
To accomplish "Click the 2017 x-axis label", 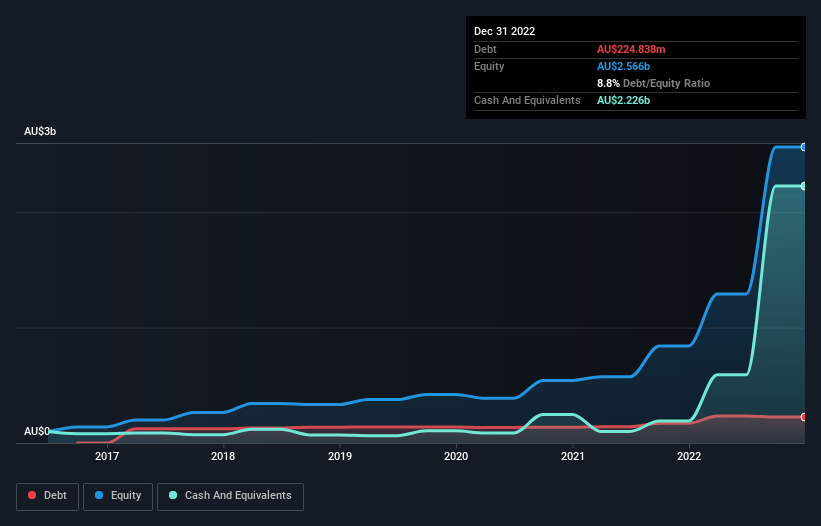I will click(x=107, y=456).
